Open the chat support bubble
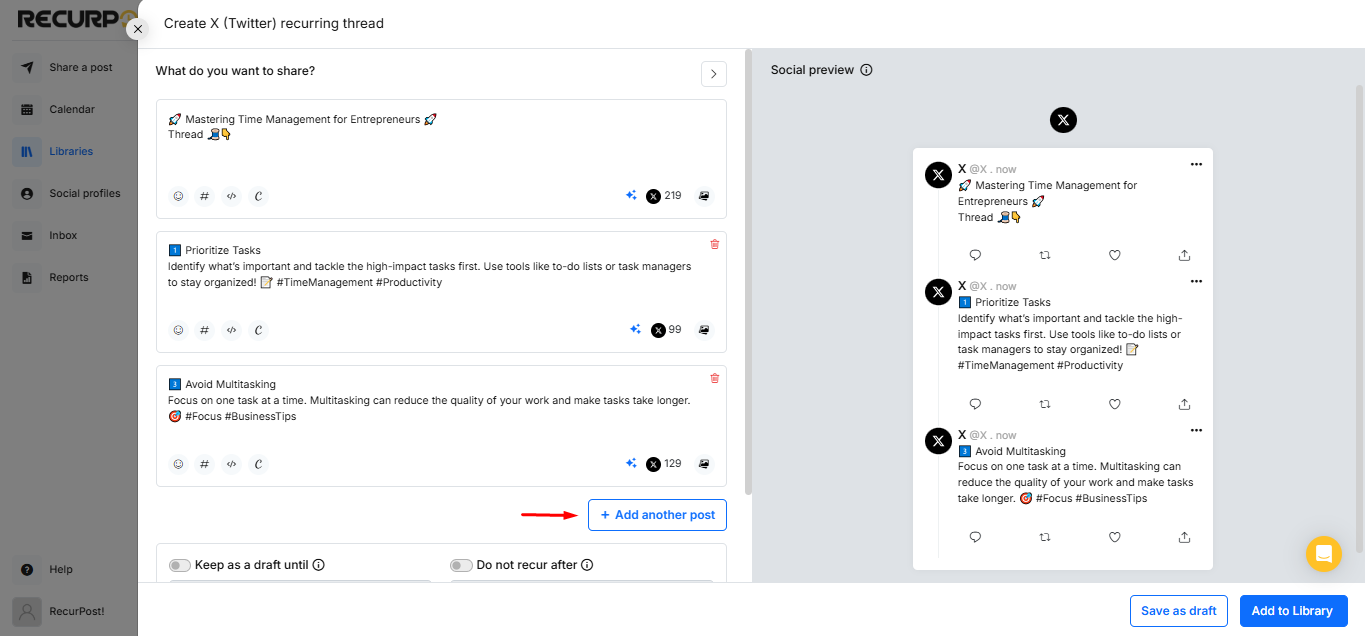The image size is (1365, 636). click(1323, 553)
